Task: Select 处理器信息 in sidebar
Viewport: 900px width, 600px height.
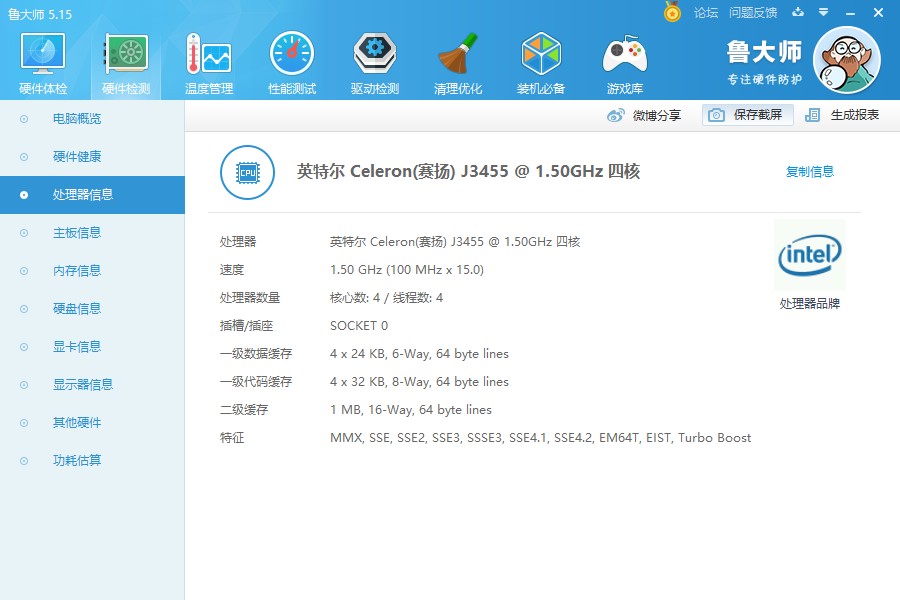Action: 92,195
